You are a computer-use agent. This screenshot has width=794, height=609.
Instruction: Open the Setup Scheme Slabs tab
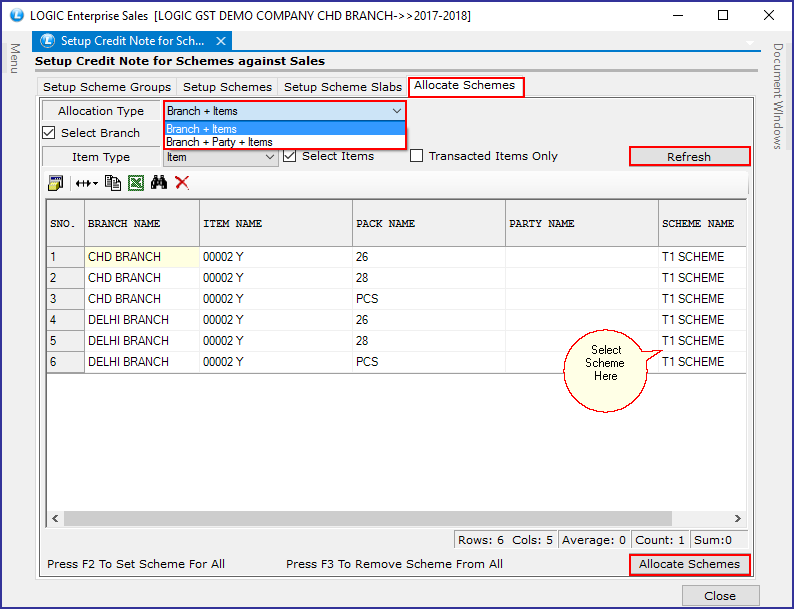[x=343, y=87]
